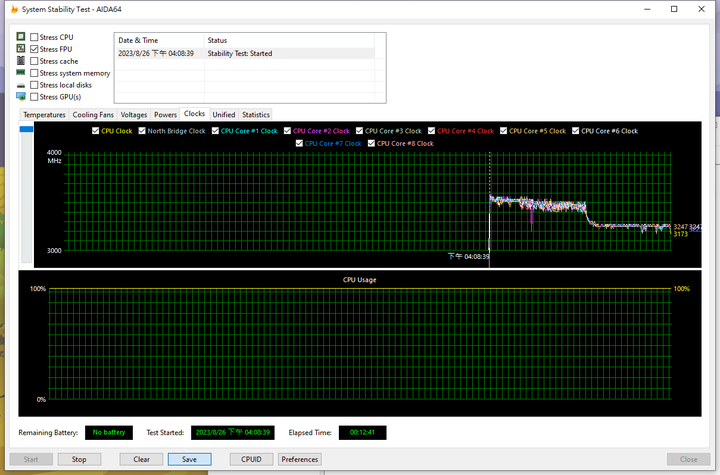The width and height of the screenshot is (720, 475).
Task: Toggle the CPU Clock graph checkbox
Action: tap(96, 131)
